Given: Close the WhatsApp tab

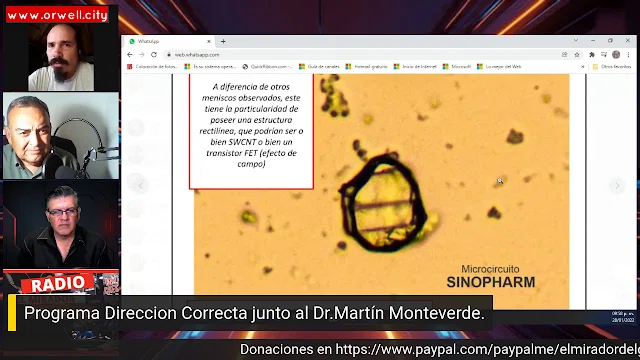Looking at the screenshot, I should pos(209,41).
